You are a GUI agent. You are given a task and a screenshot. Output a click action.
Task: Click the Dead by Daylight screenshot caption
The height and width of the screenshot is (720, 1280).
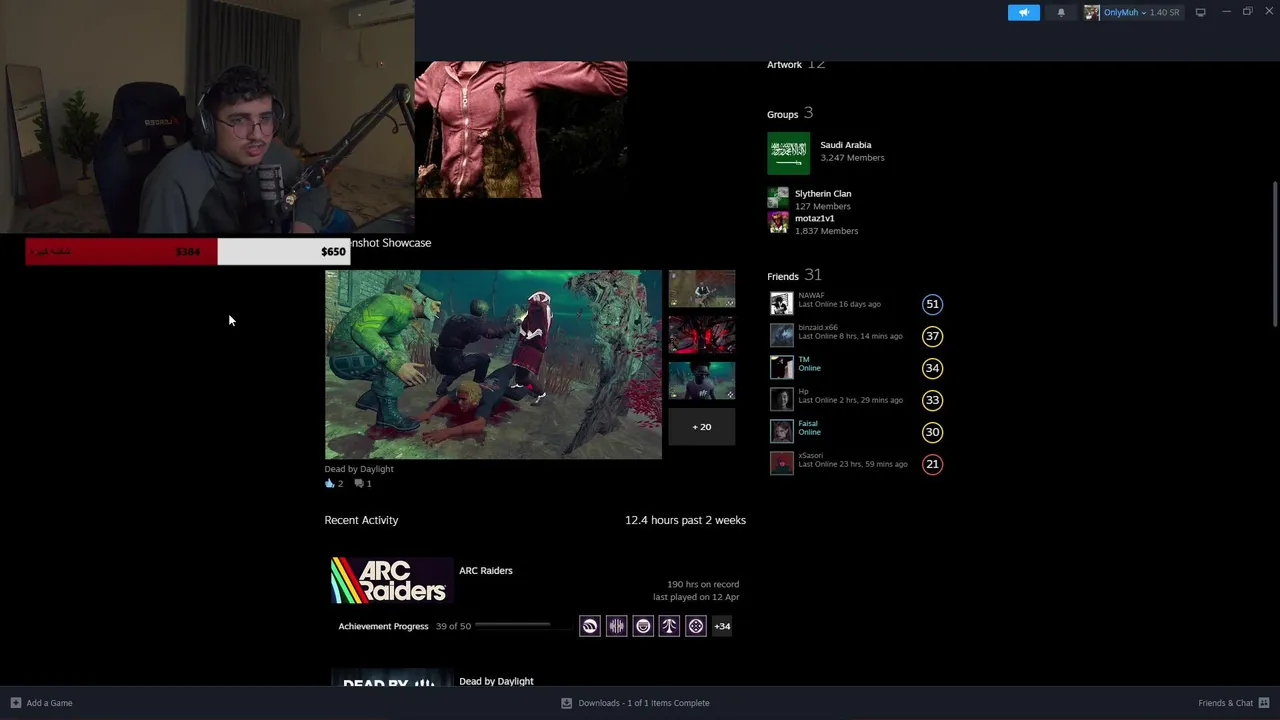tap(359, 469)
